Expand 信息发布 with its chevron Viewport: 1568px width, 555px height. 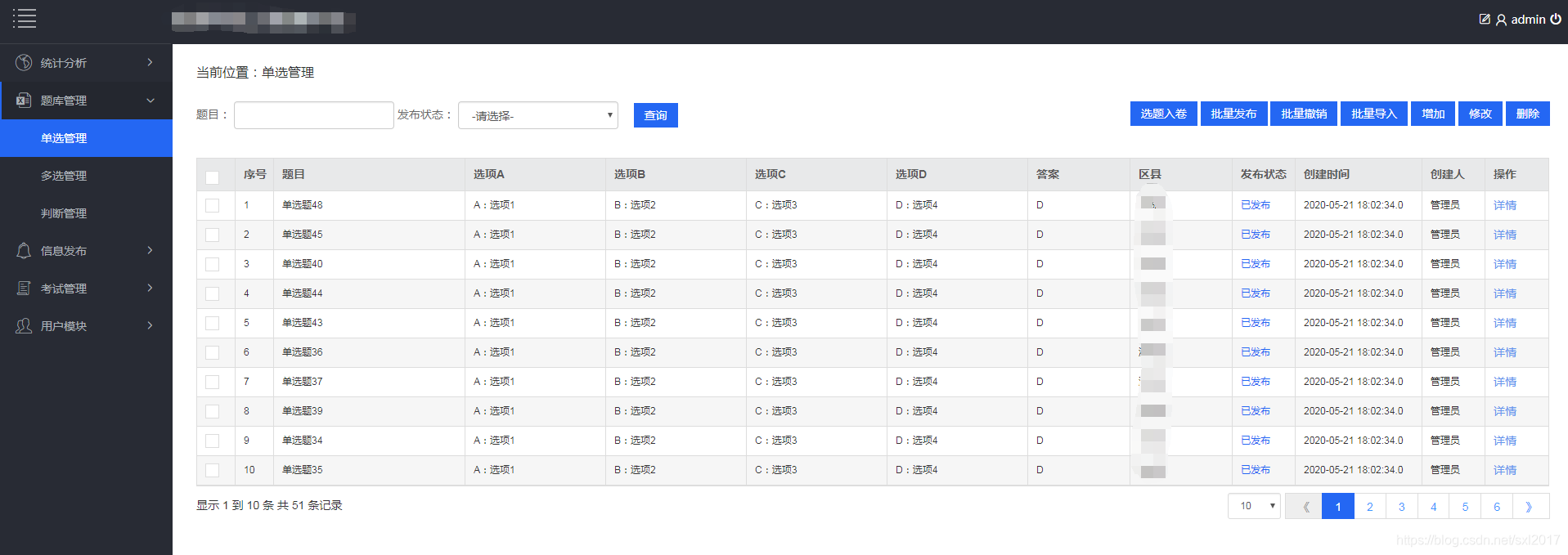(151, 250)
